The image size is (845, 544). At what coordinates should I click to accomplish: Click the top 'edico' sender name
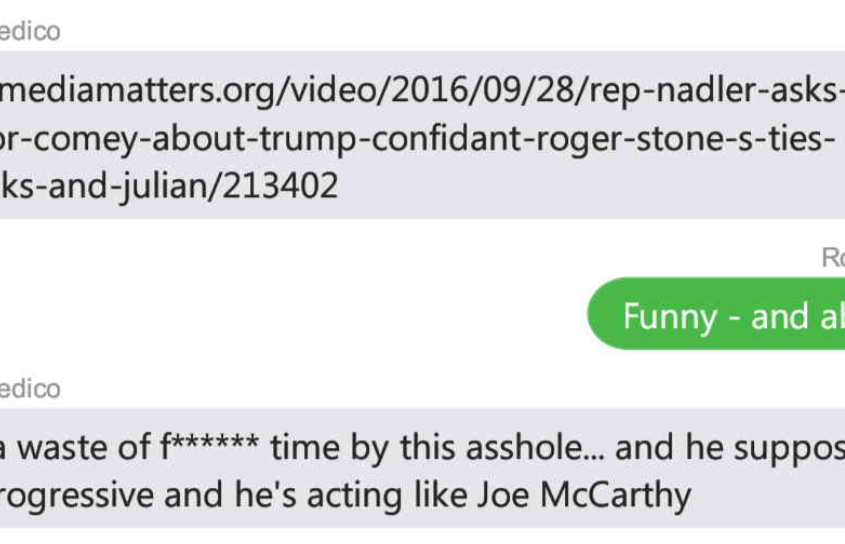30,32
